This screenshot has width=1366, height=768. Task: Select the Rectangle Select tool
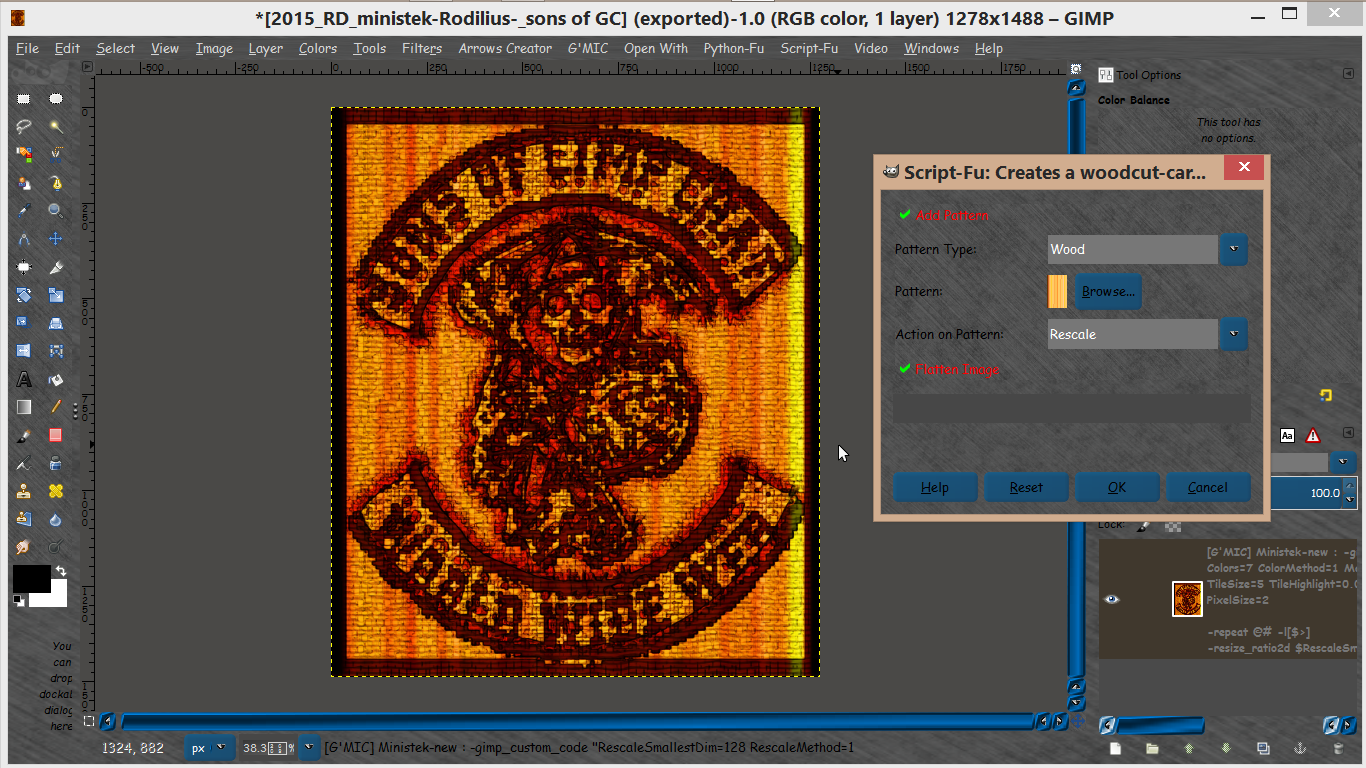[24, 99]
